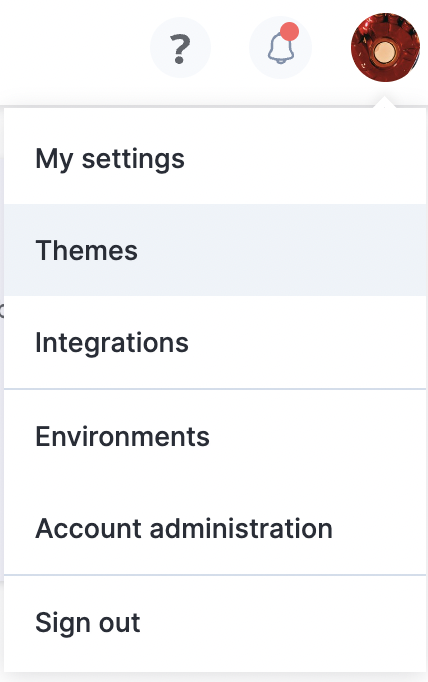Open the Environments page
428x682 pixels.
[x=215, y=436]
